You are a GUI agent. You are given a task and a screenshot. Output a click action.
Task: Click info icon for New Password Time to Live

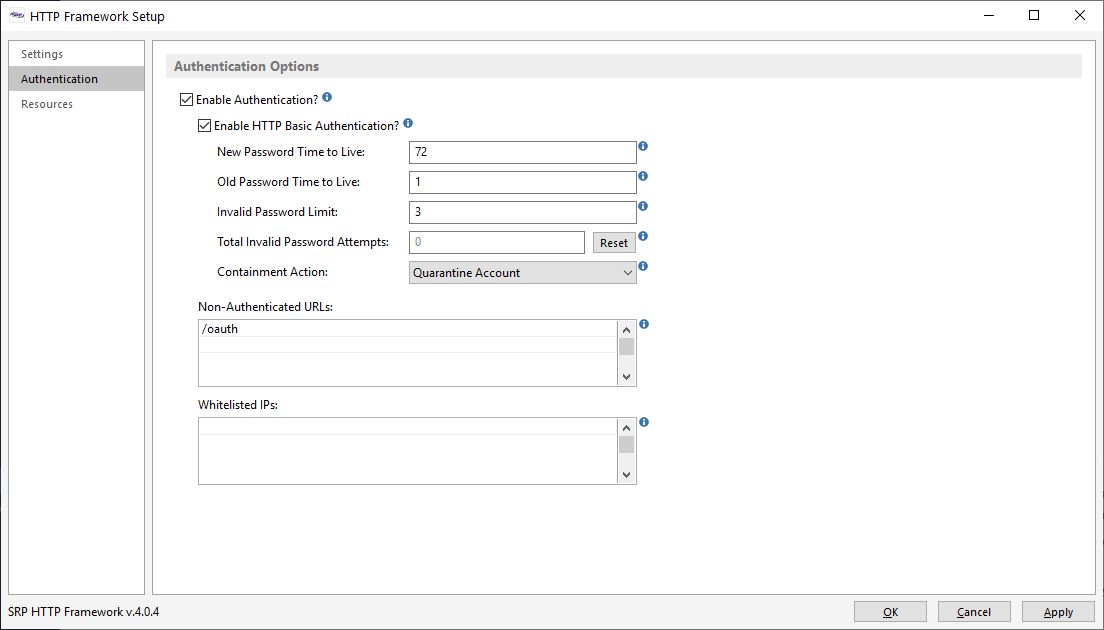pyautogui.click(x=643, y=146)
